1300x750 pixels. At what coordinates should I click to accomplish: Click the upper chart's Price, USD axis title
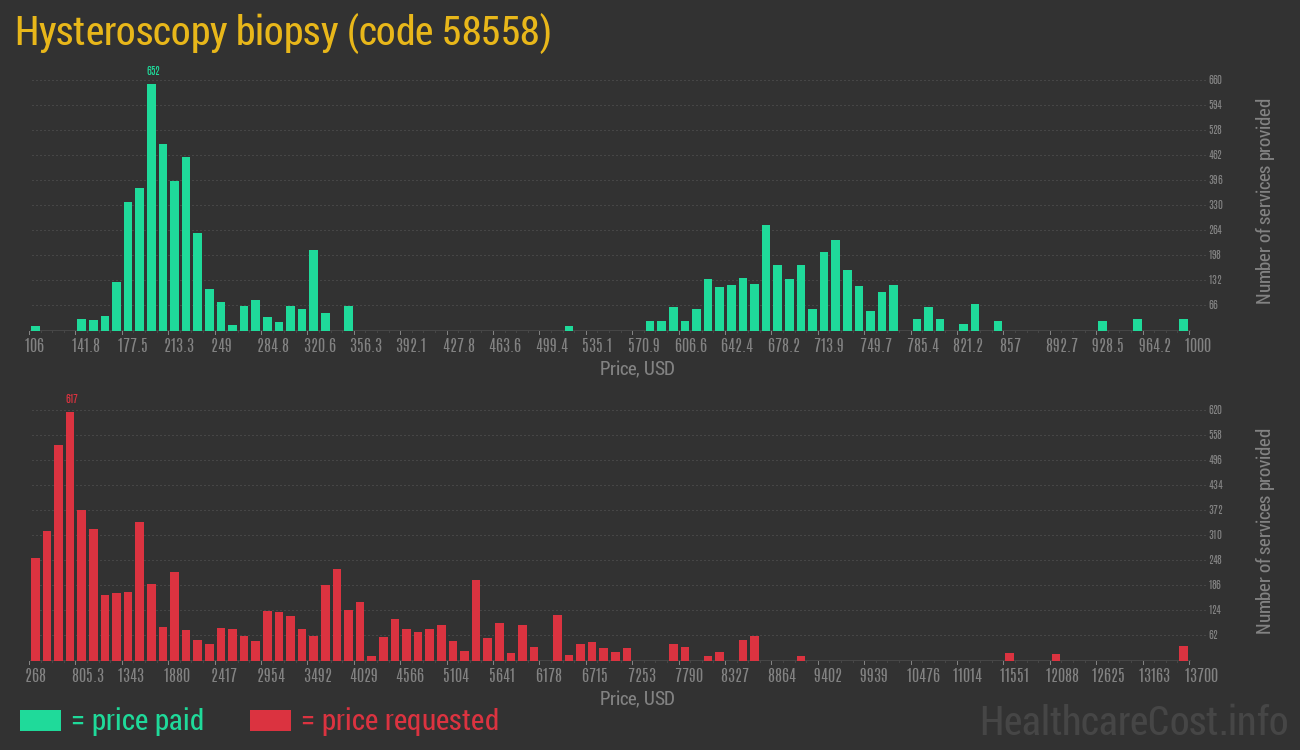637,369
